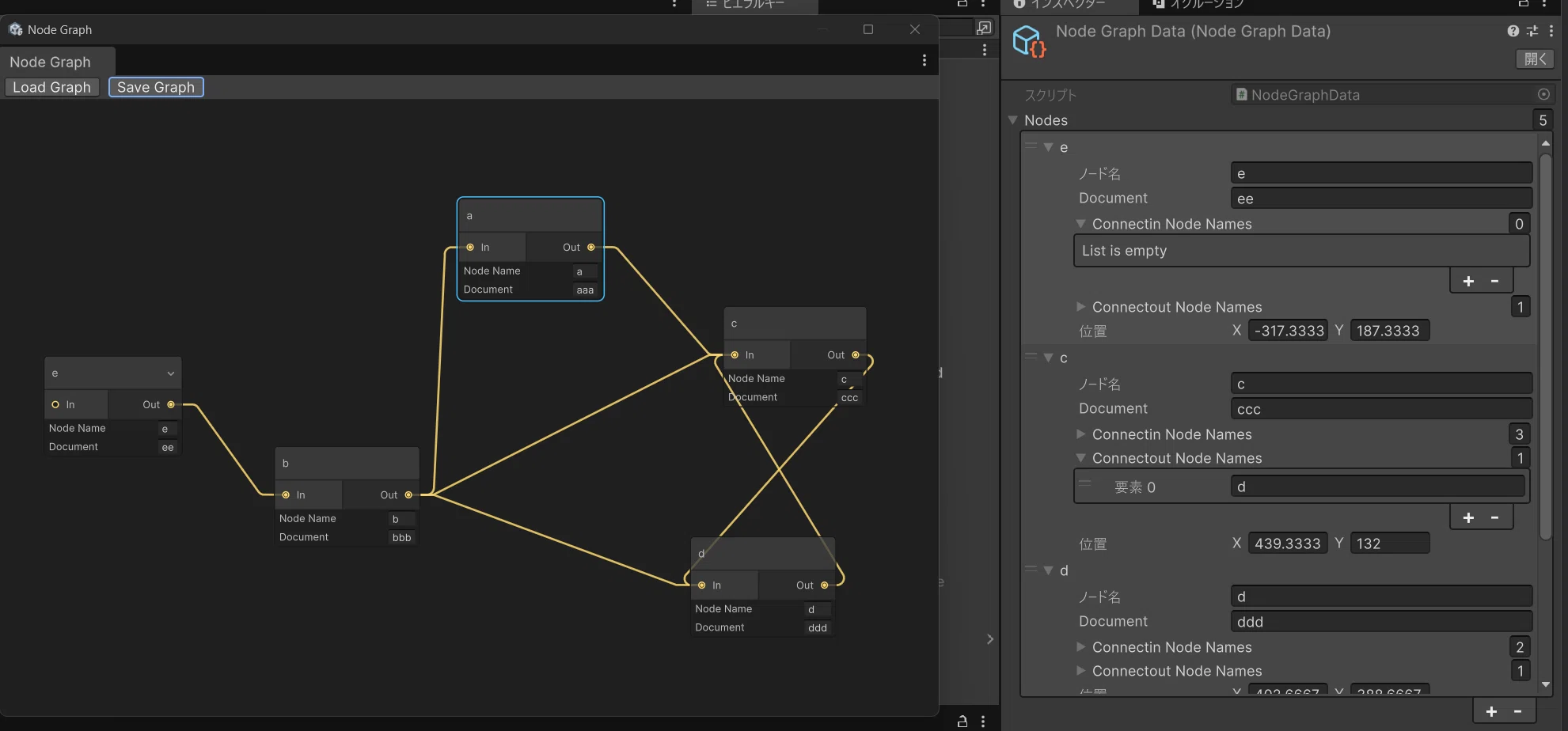Remove element from Nodes list
This screenshot has height=731, width=1568.
1518,711
